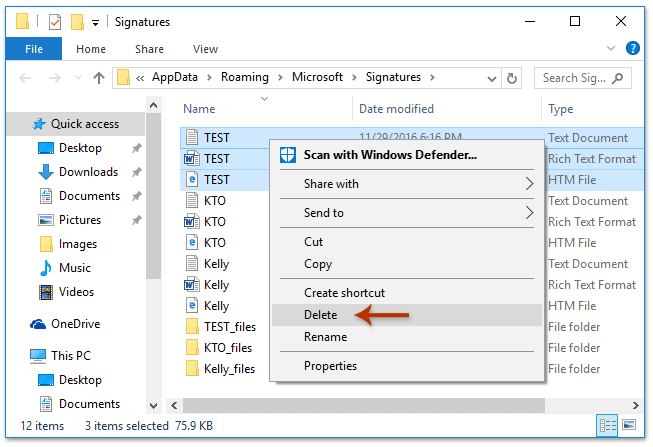Expand the ribbon with the chevron
This screenshot has width=653, height=447.
611,48
